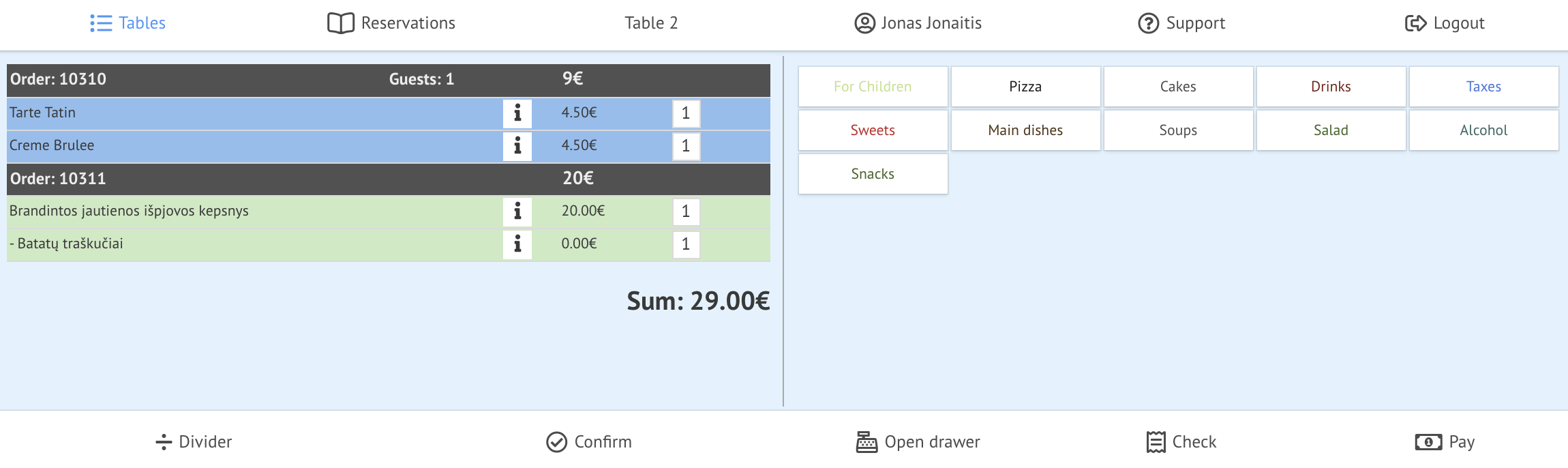This screenshot has height=468, width=1568.
Task: Click the Pay banknote icon
Action: (x=1428, y=442)
